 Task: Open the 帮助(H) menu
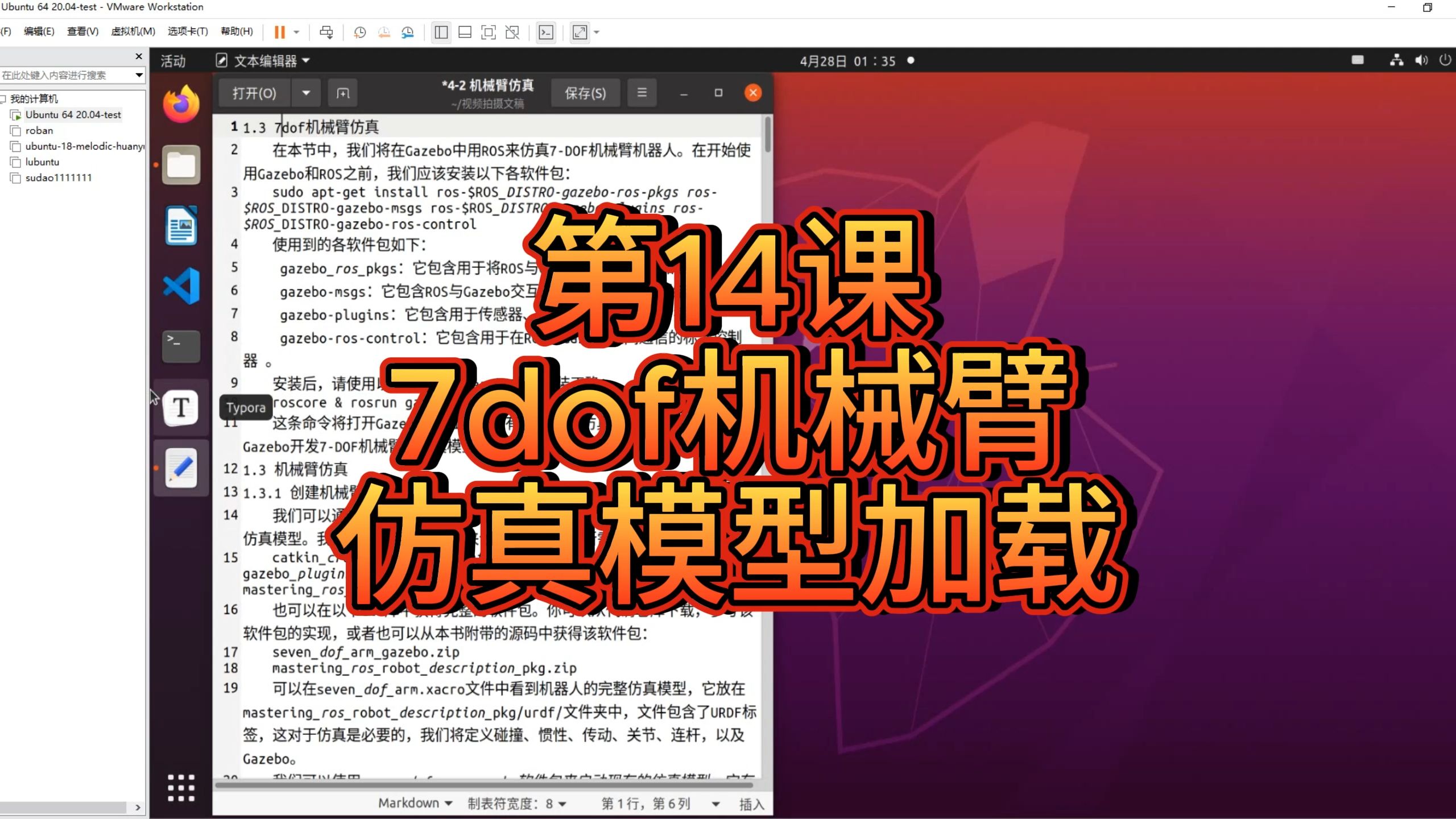click(x=237, y=31)
